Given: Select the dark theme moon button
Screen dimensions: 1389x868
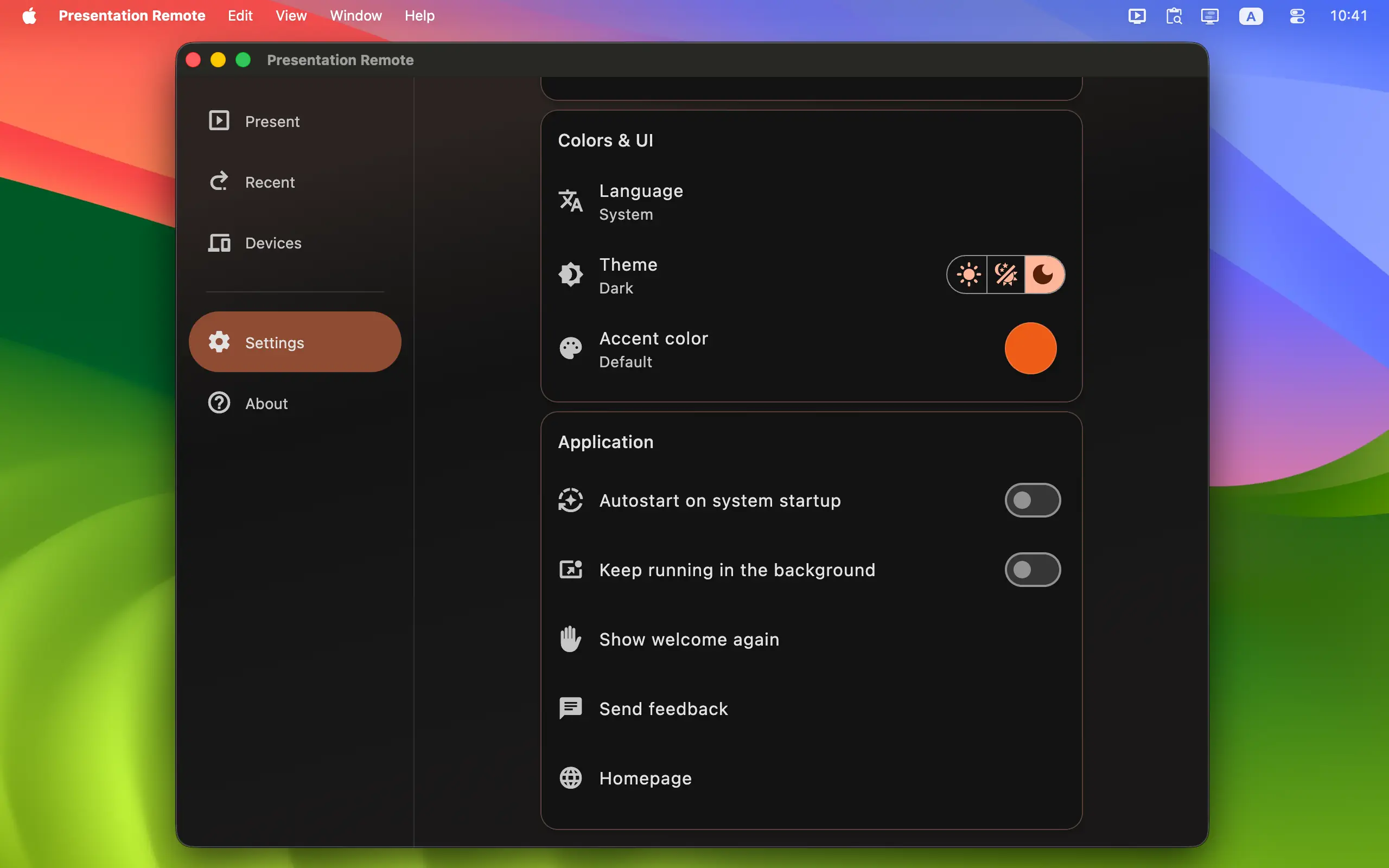Looking at the screenshot, I should (x=1043, y=275).
